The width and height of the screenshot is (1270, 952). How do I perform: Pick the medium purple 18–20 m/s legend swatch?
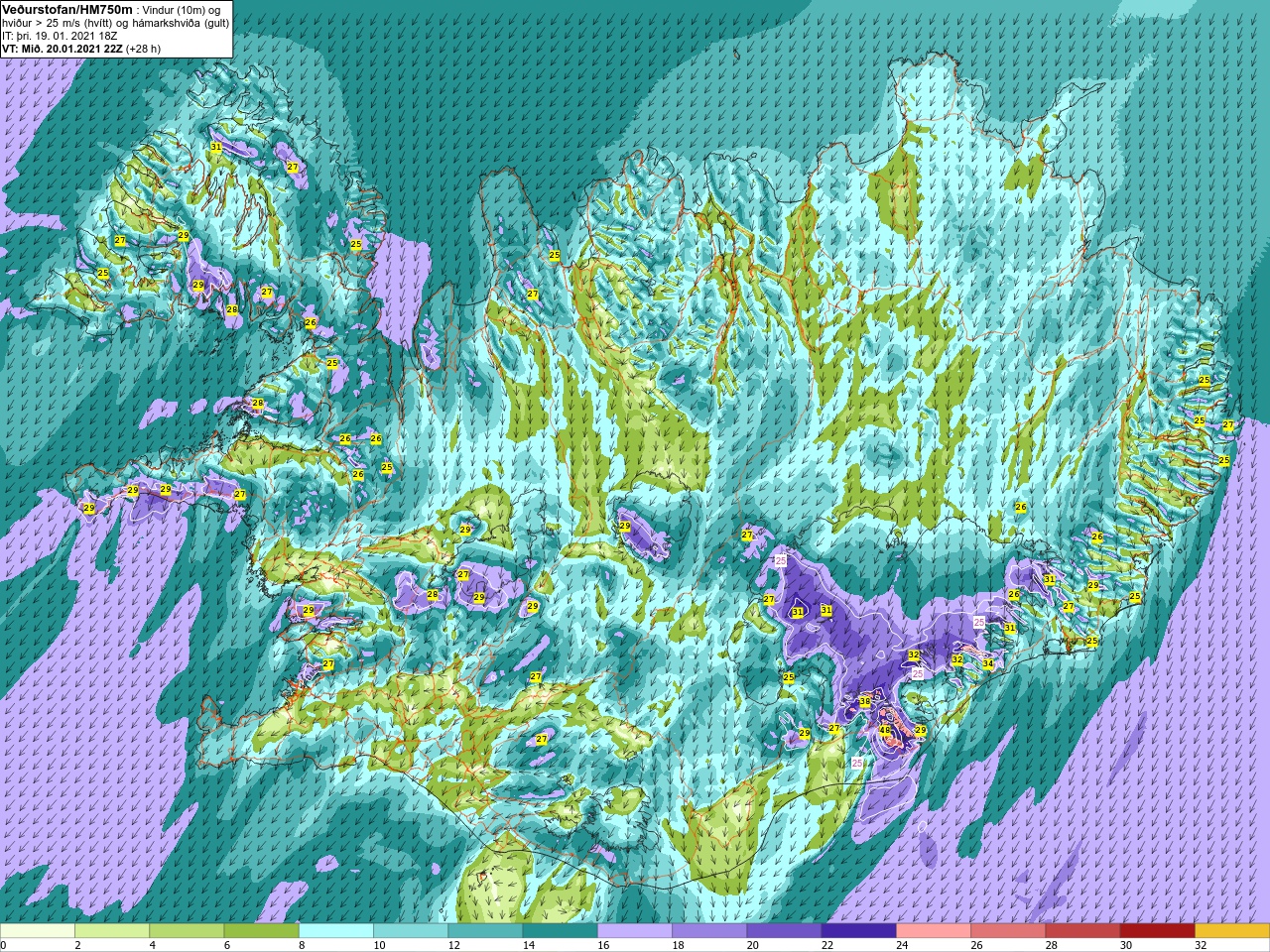(x=709, y=931)
